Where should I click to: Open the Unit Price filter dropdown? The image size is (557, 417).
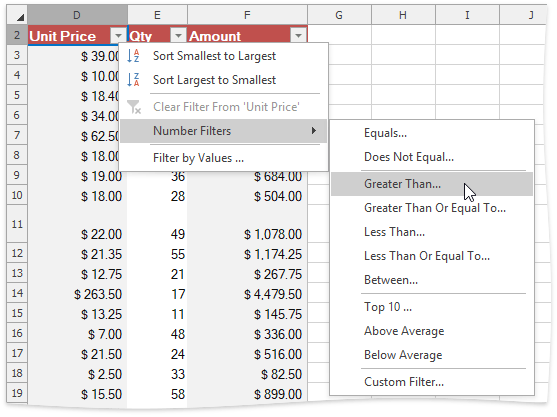(118, 35)
